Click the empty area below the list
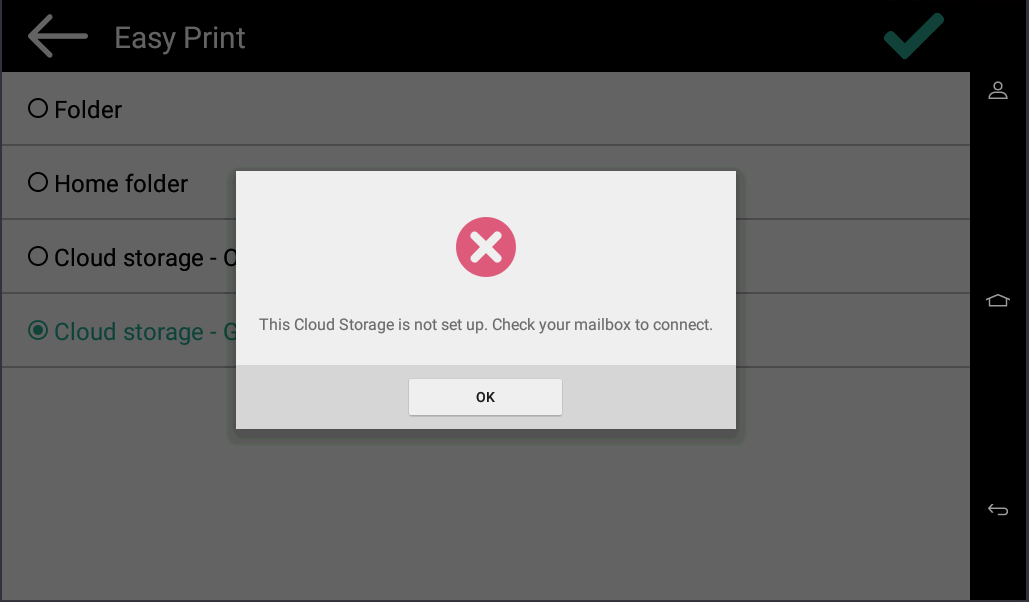The image size is (1029, 602). click(486, 512)
